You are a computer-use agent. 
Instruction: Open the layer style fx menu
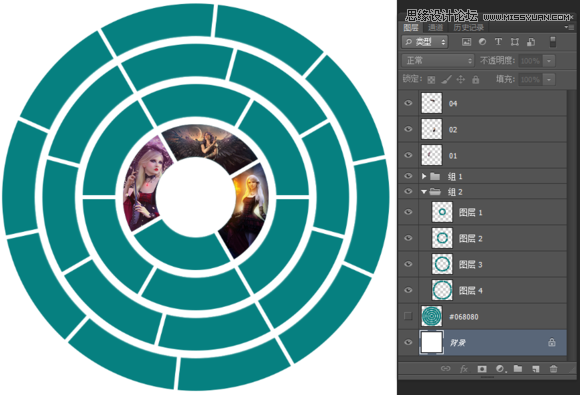464,368
